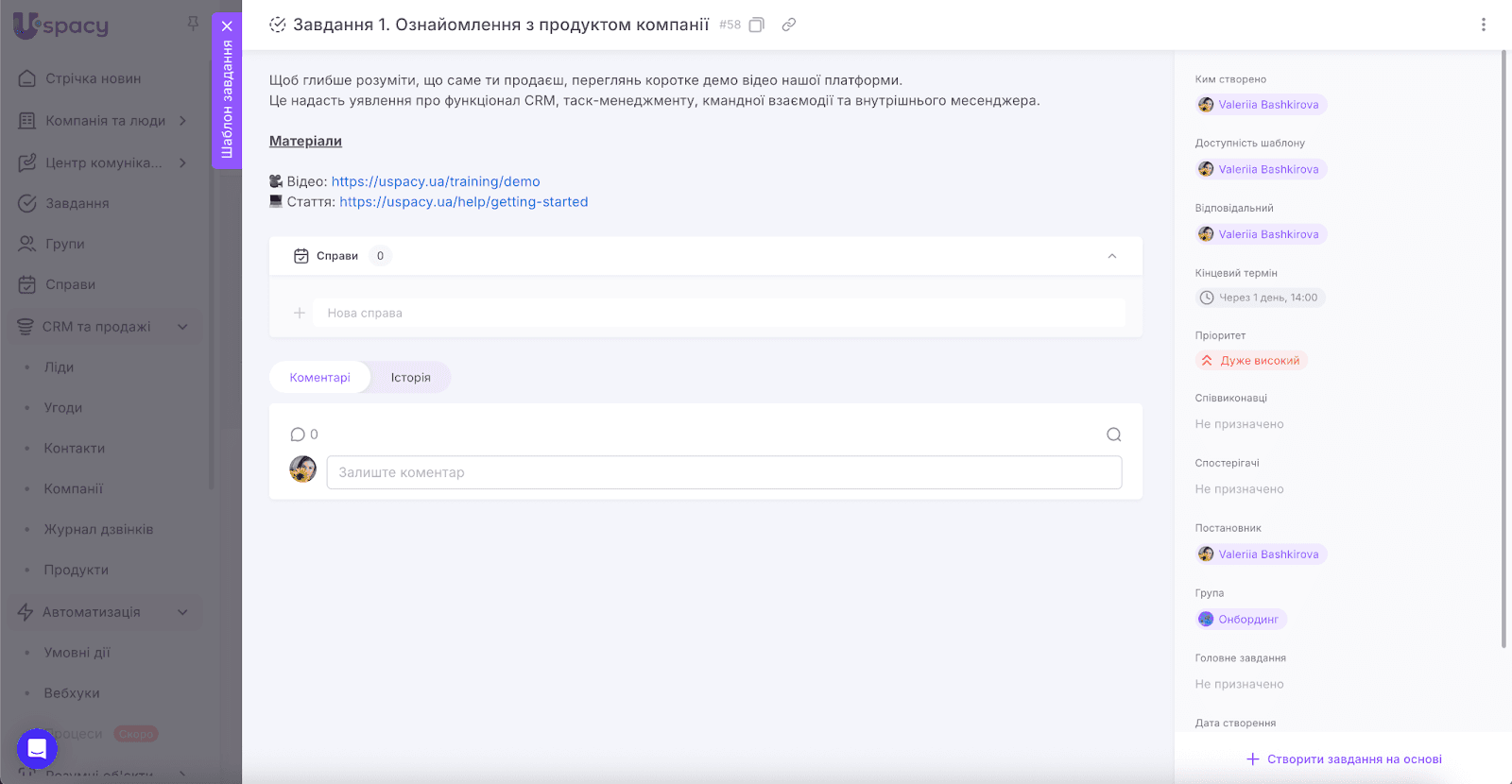Click the plus icon for new activity
Image resolution: width=1512 pixels, height=784 pixels.
[300, 313]
